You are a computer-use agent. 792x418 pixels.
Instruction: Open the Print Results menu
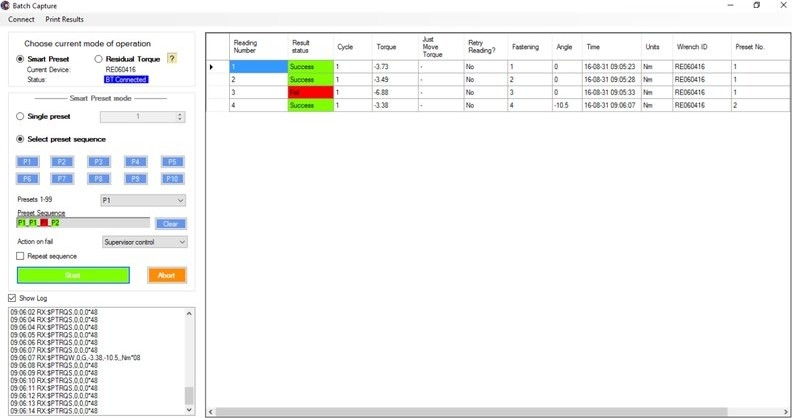(65, 19)
